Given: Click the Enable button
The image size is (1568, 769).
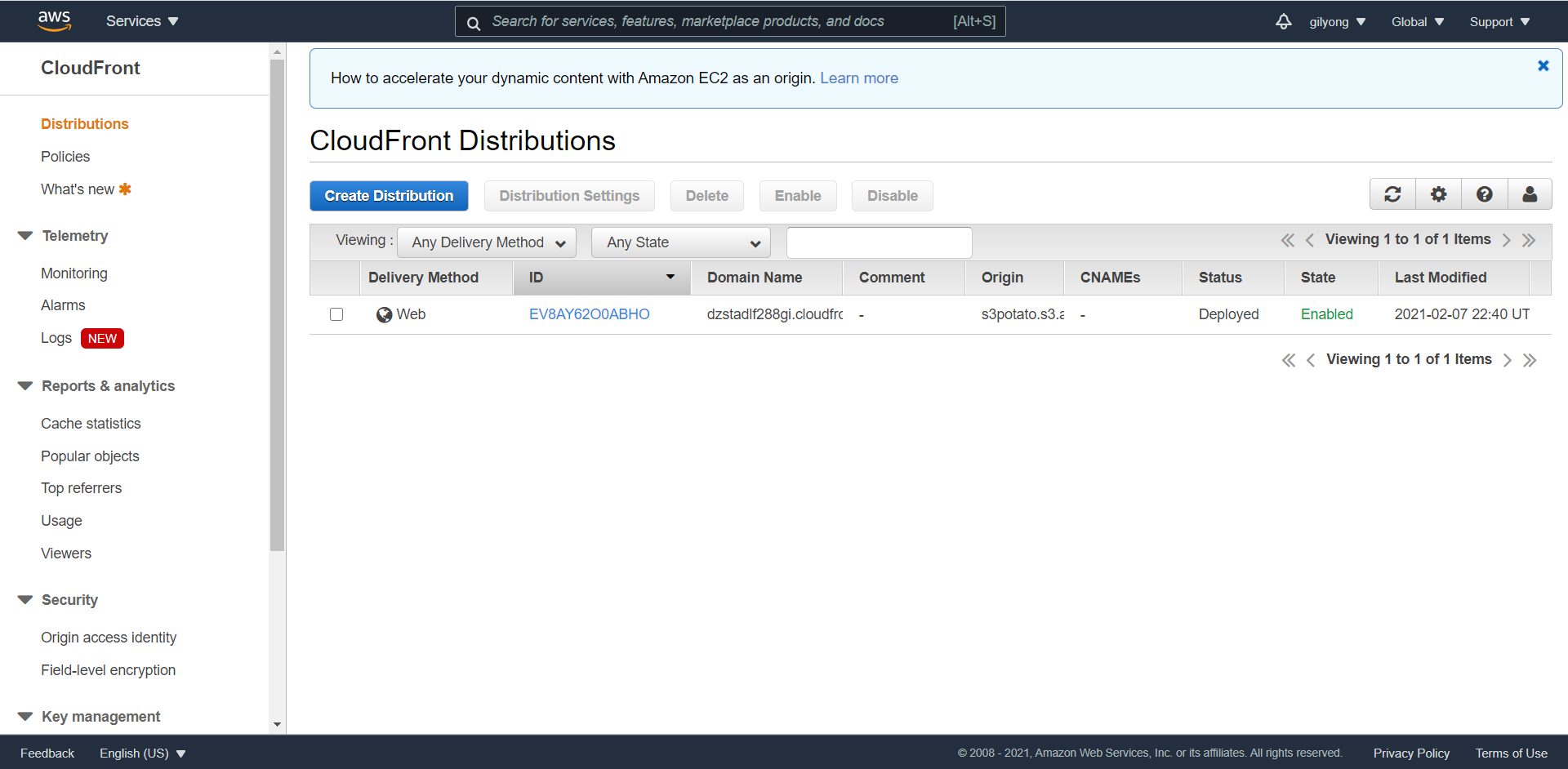Looking at the screenshot, I should pyautogui.click(x=798, y=196).
